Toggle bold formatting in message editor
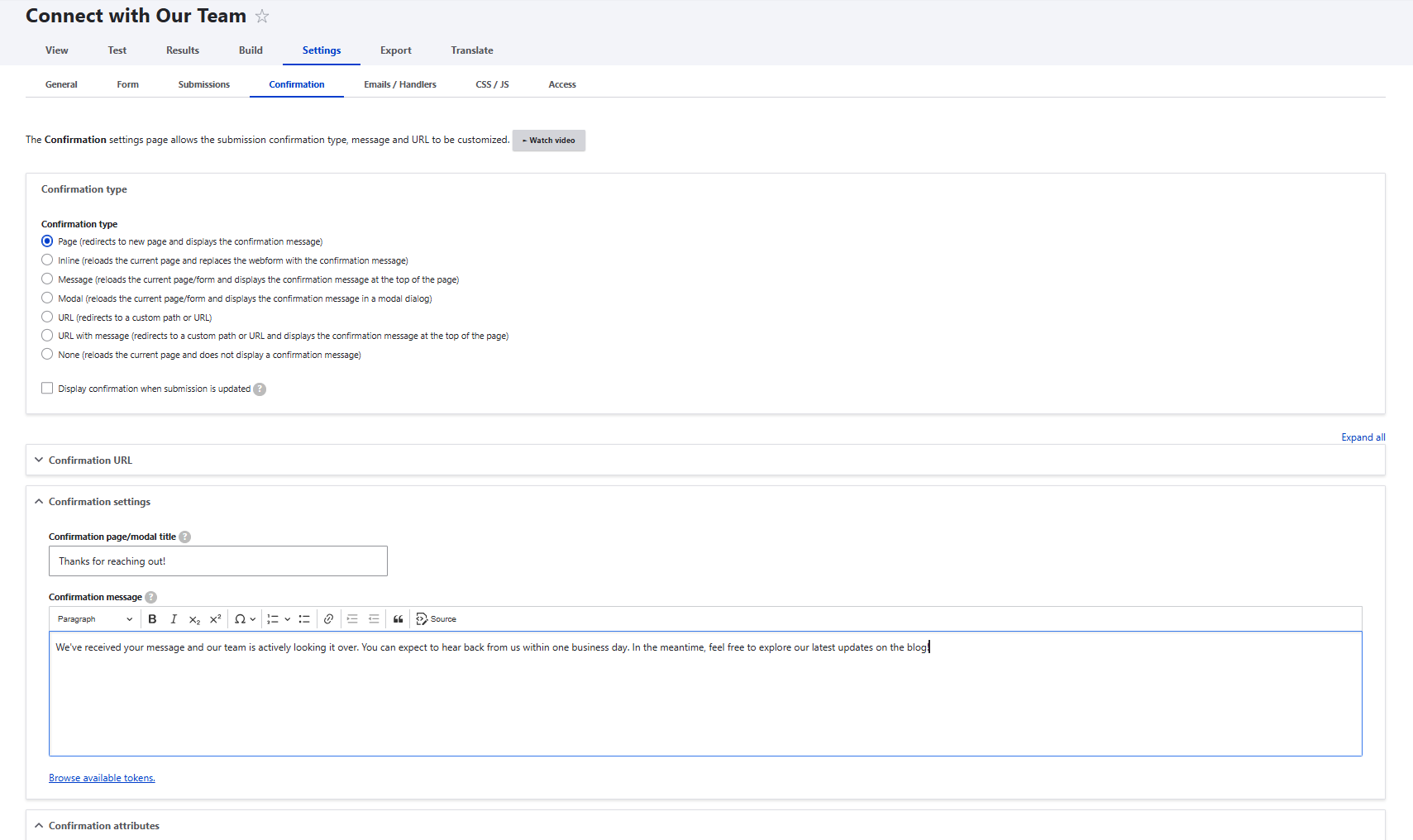 152,618
